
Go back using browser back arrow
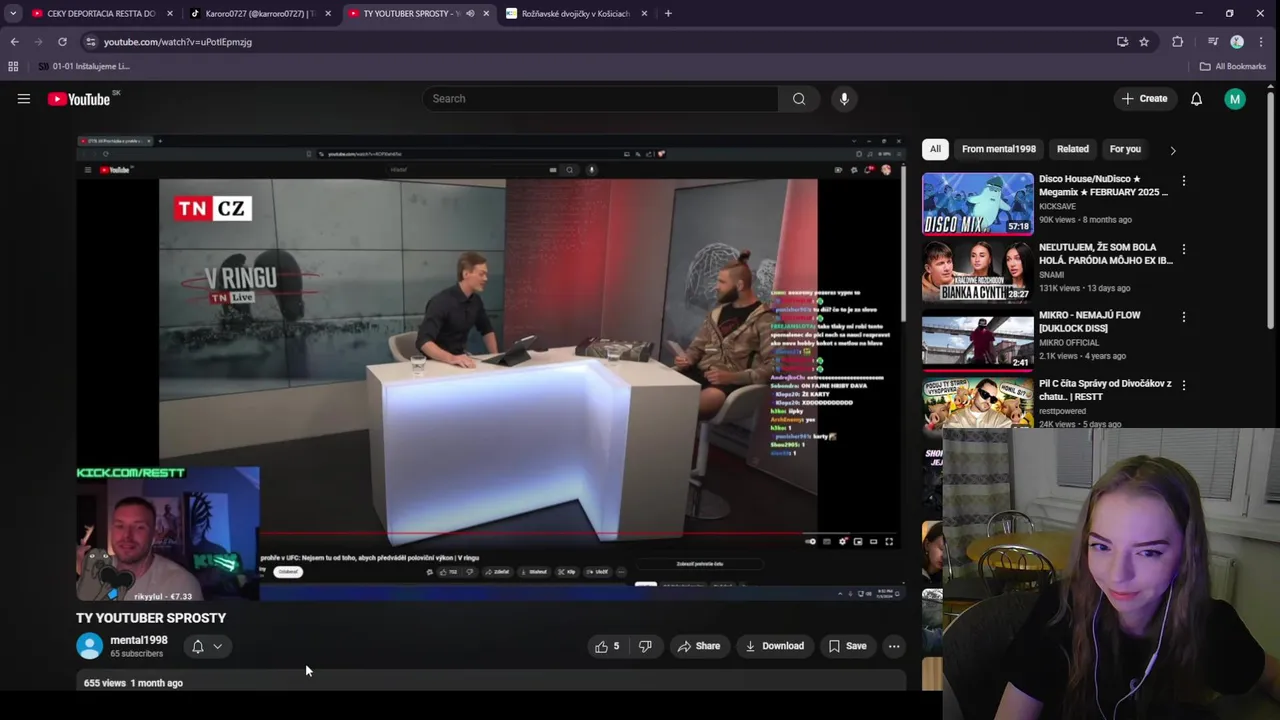coord(14,42)
